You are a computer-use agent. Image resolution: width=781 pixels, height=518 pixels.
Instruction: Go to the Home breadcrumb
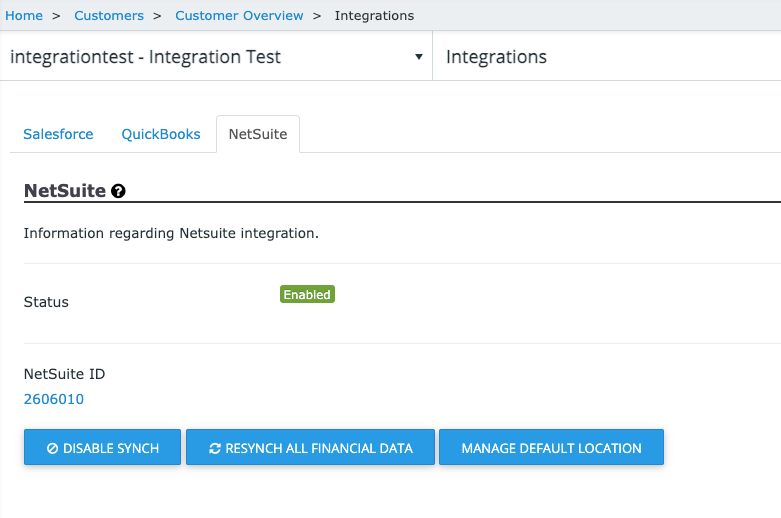point(24,15)
